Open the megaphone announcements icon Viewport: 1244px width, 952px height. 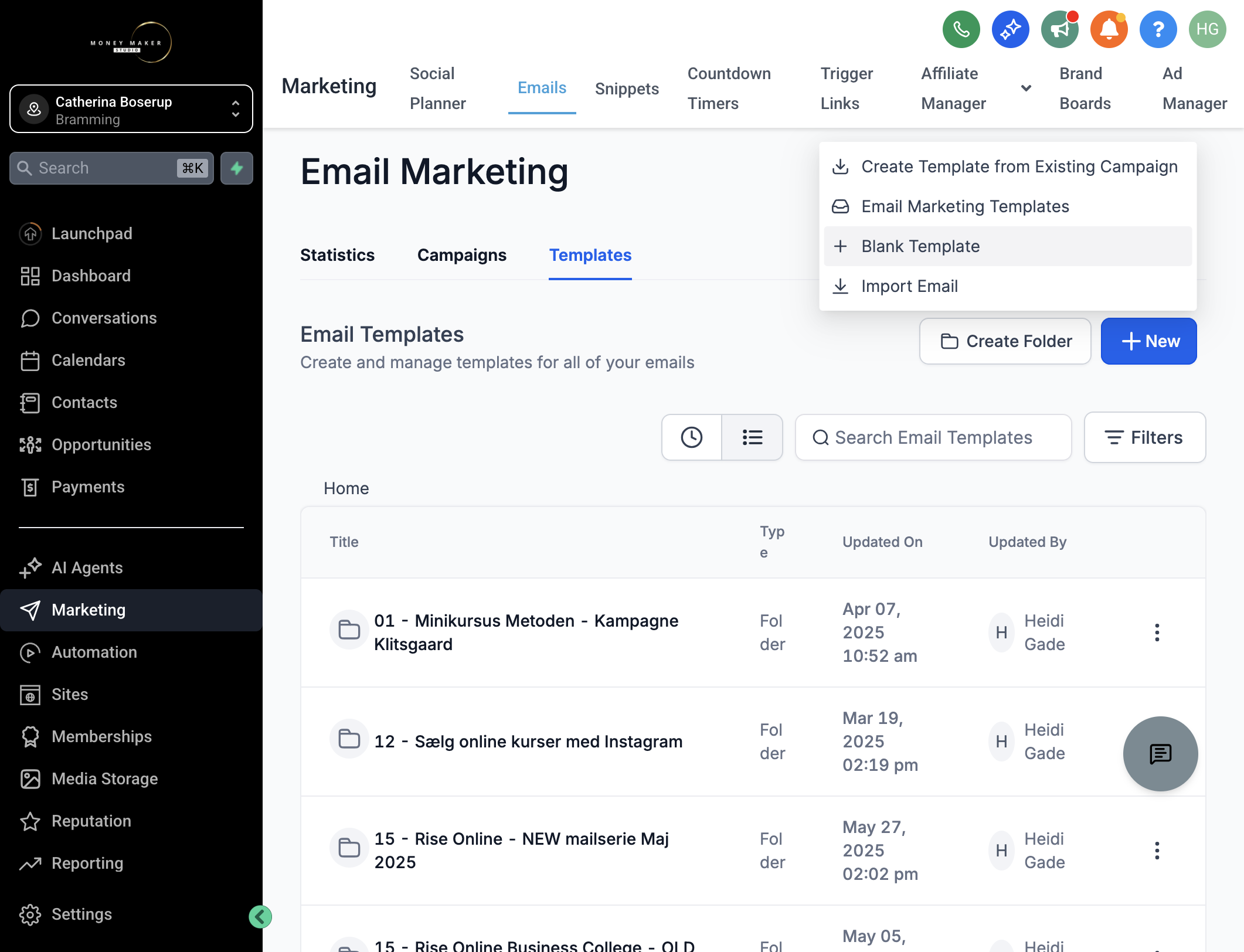coord(1059,29)
